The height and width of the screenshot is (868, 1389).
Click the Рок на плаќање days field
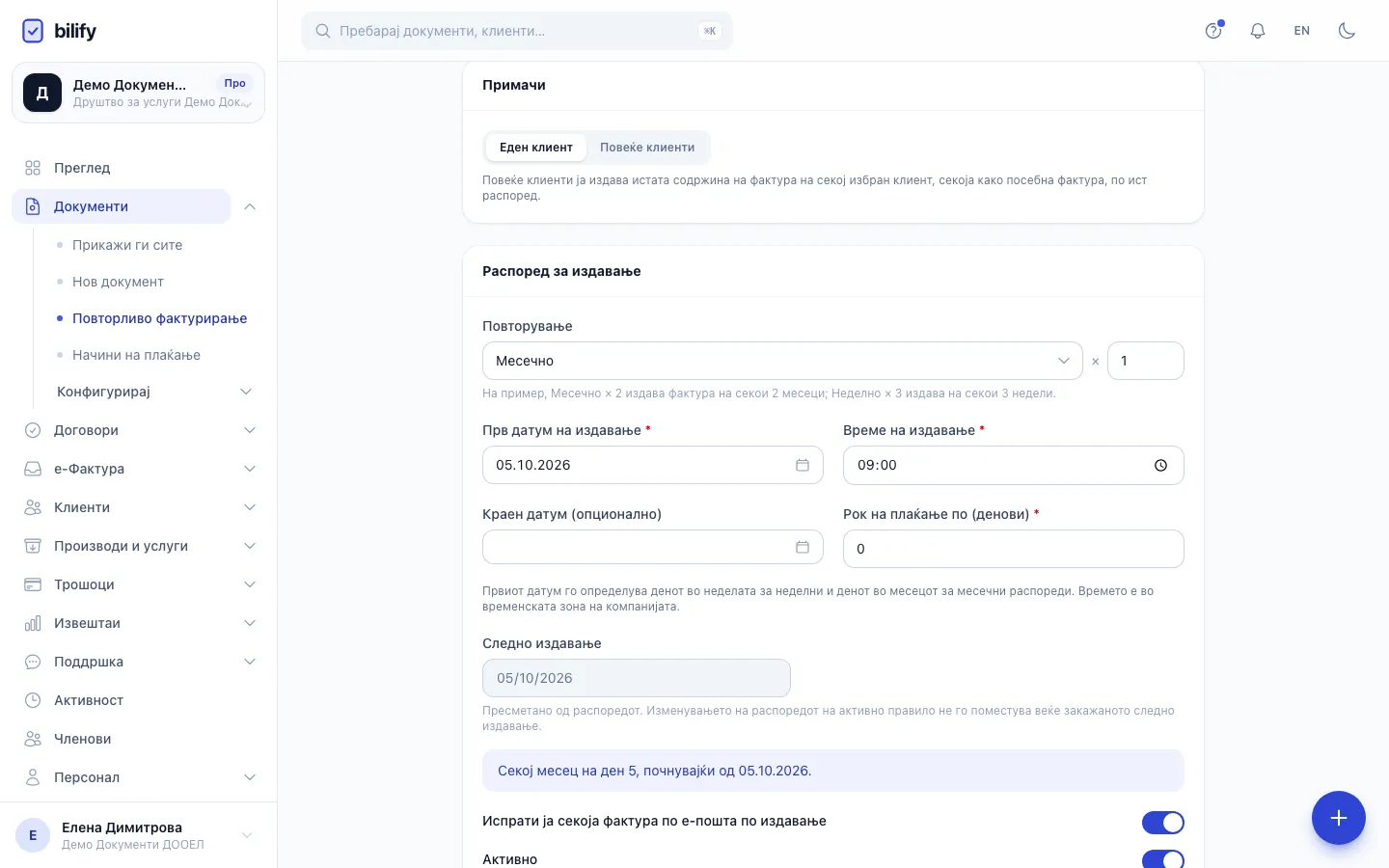(1014, 549)
